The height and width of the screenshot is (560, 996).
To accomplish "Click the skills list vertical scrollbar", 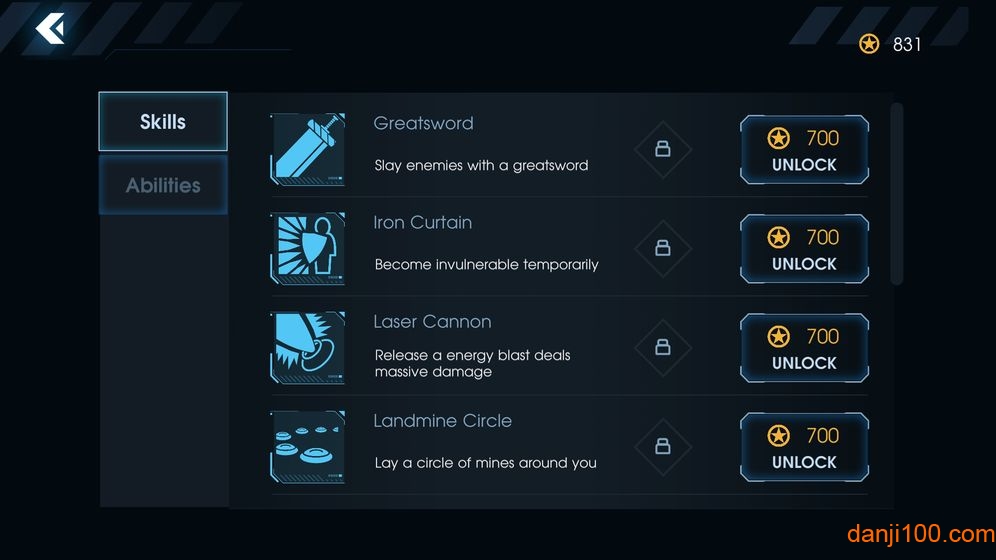I will [897, 192].
